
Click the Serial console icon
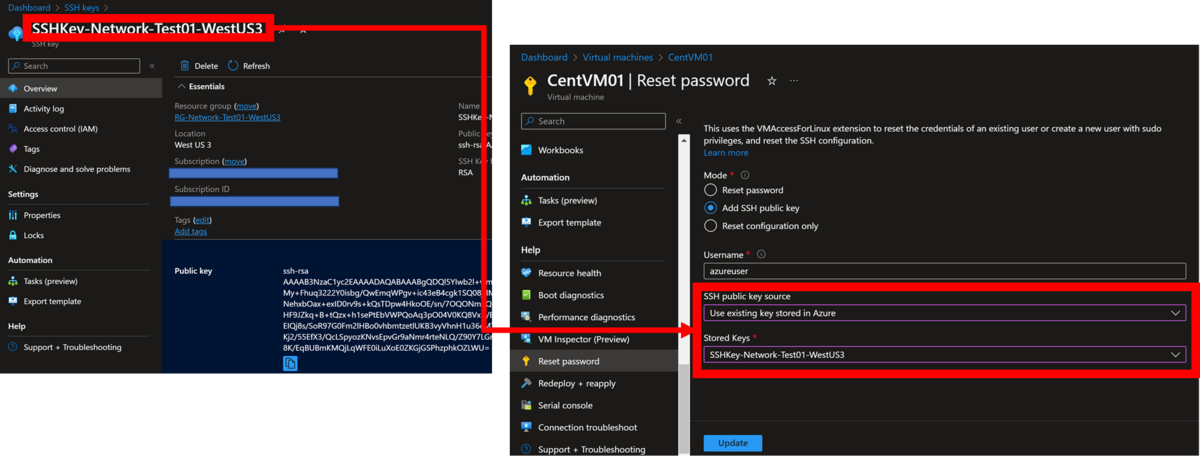coord(527,405)
